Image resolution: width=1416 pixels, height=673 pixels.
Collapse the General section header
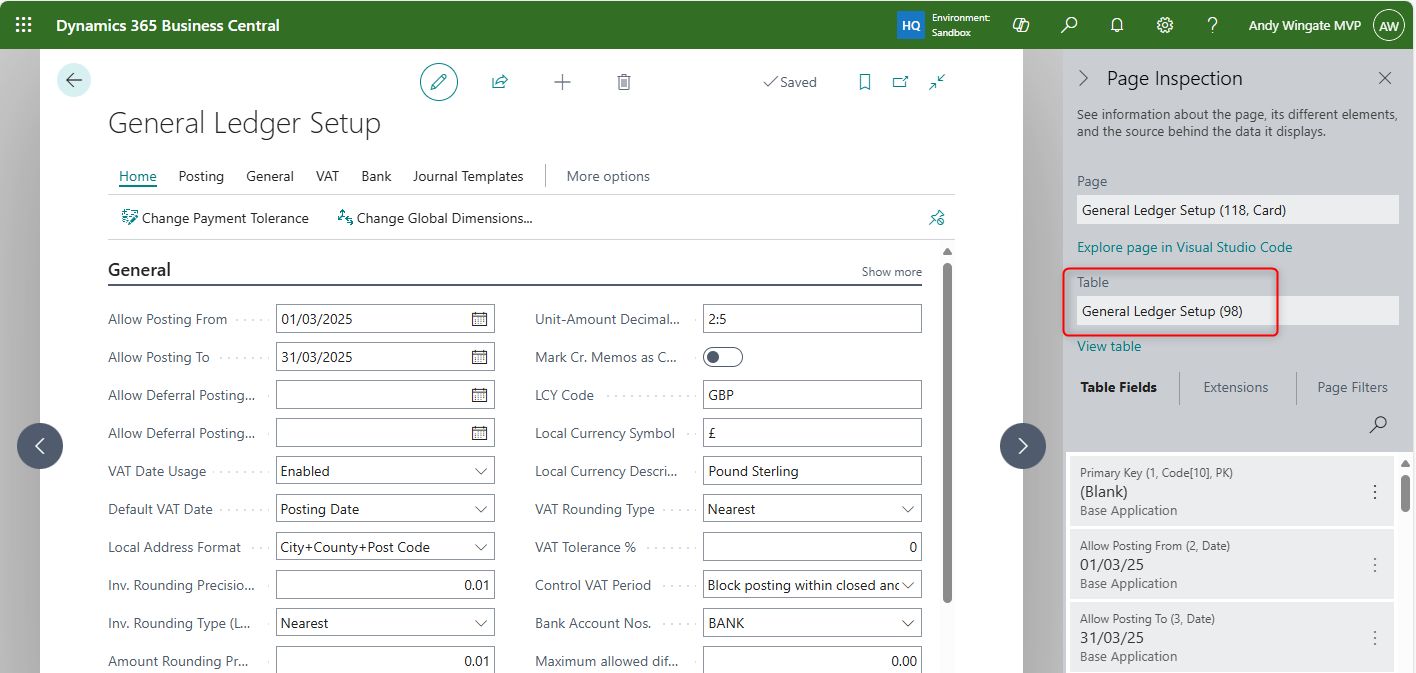pyautogui.click(x=139, y=270)
